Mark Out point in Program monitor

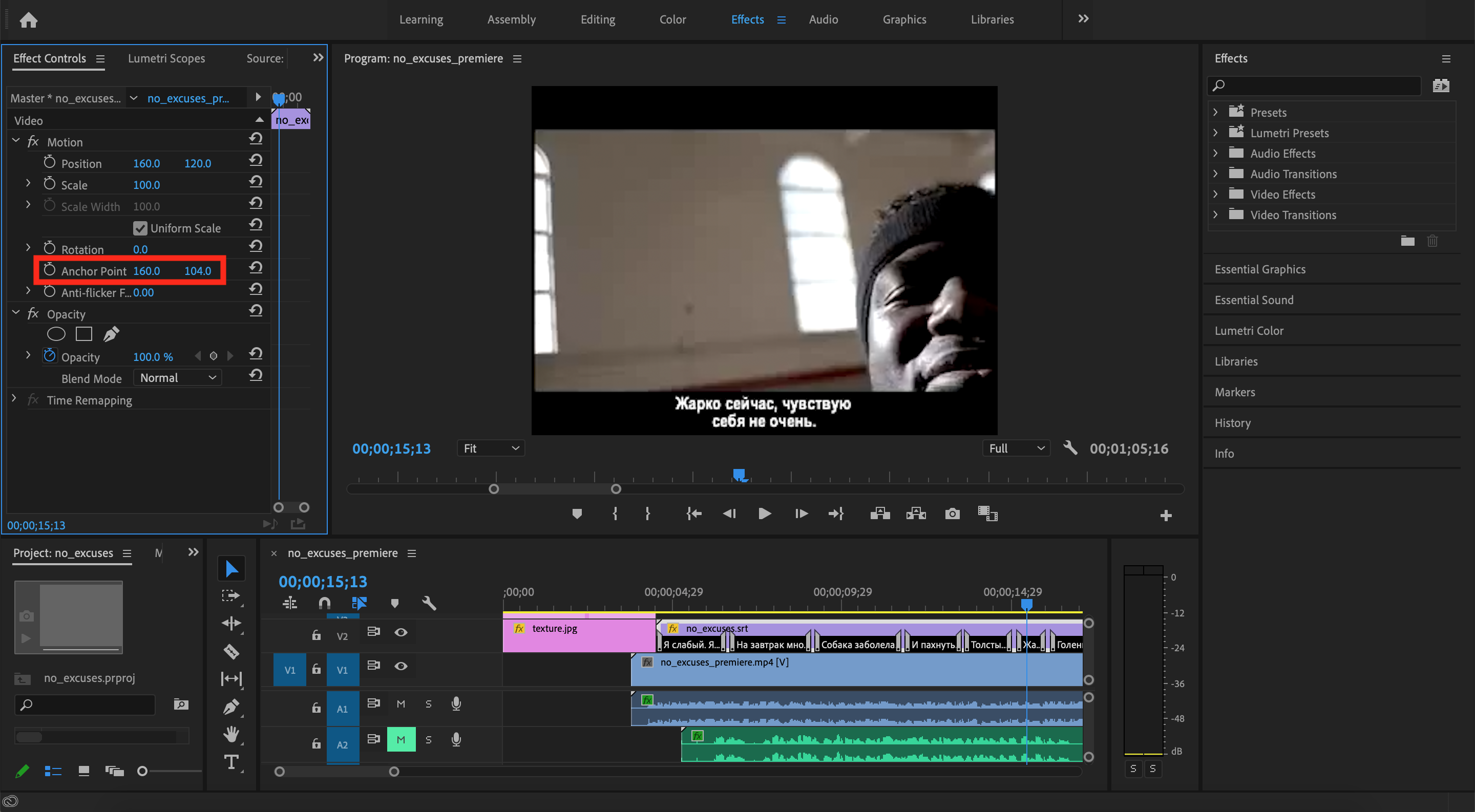(647, 514)
